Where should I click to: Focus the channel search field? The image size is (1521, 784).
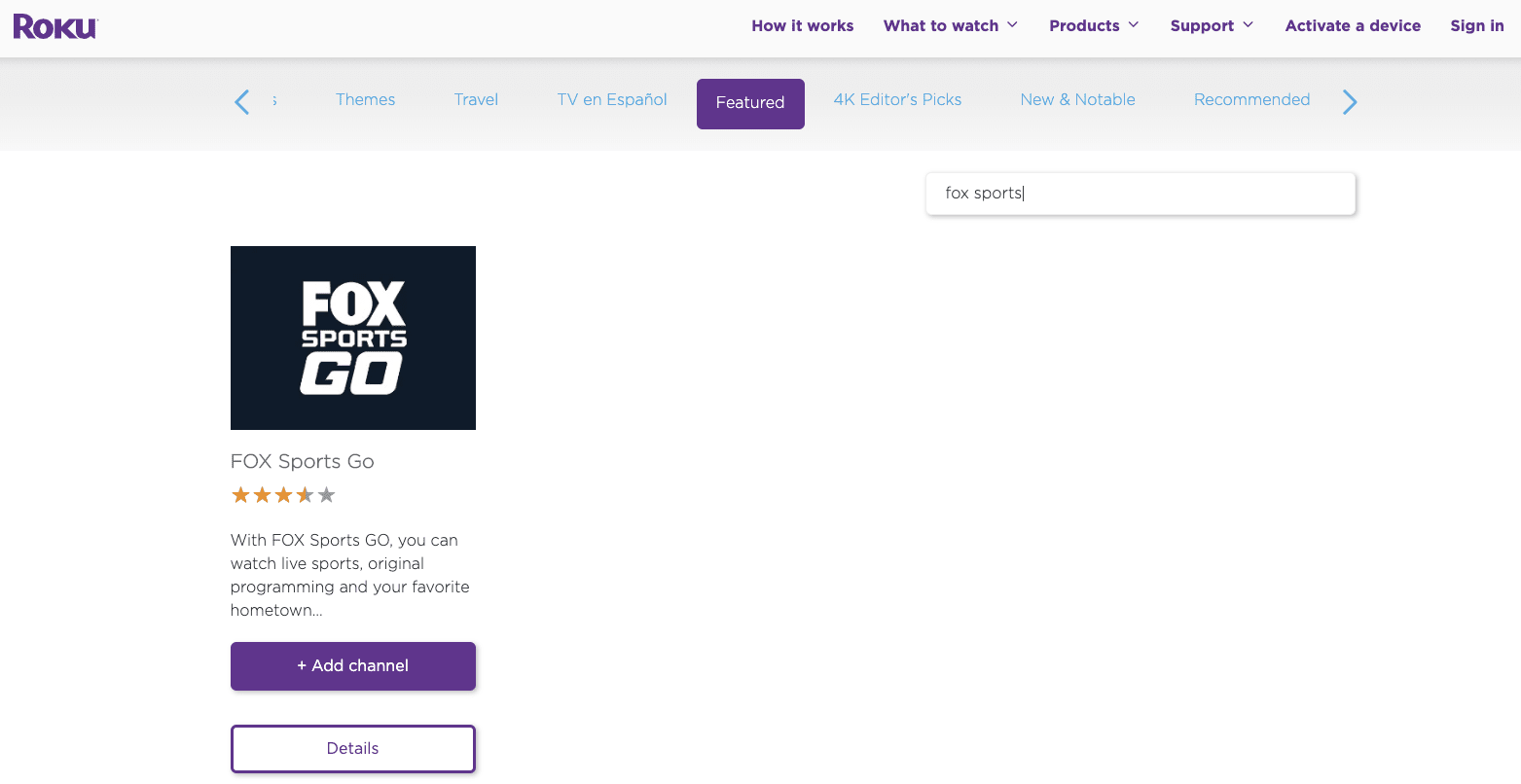coord(1141,194)
